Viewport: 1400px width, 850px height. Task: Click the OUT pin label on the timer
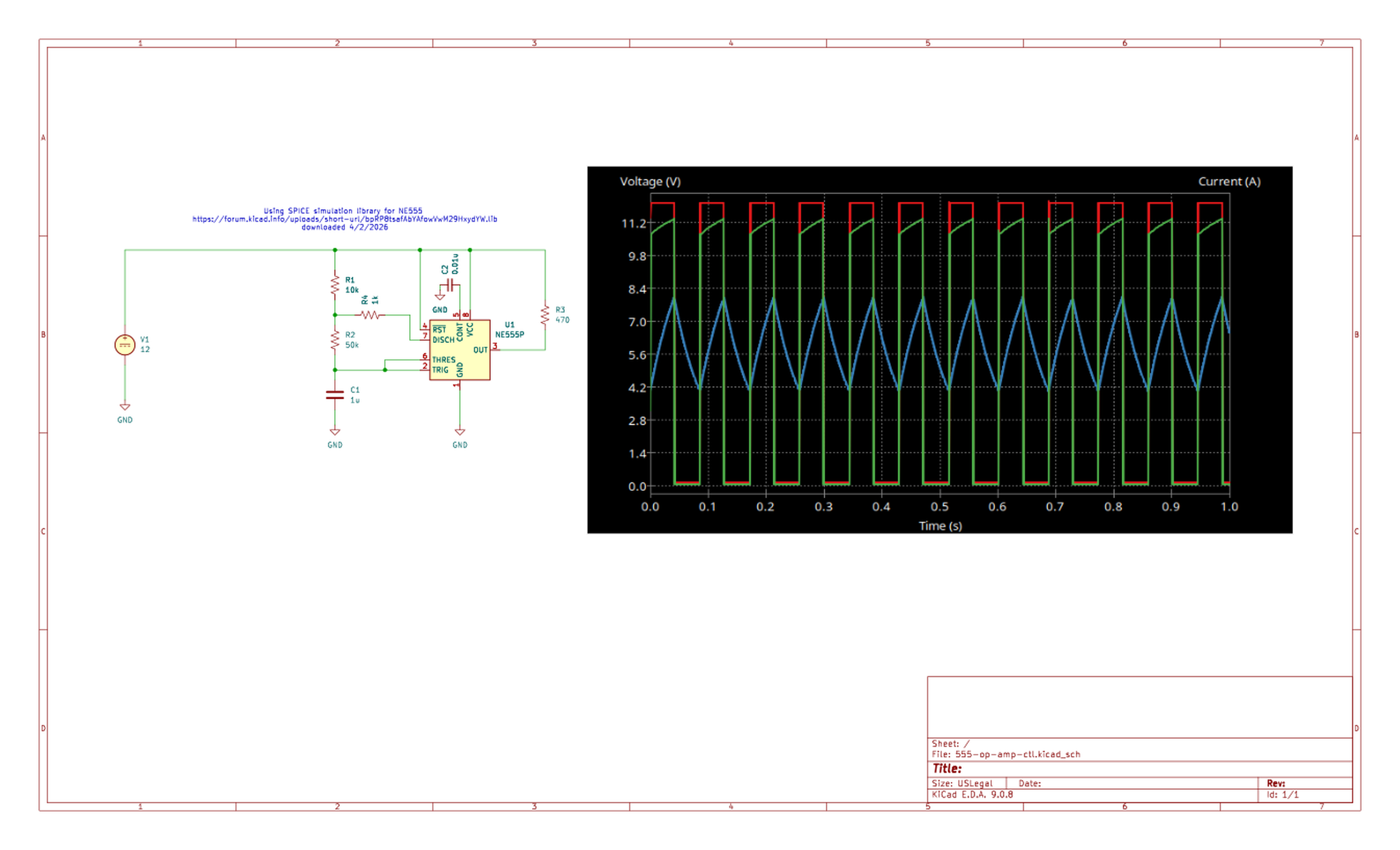[480, 350]
